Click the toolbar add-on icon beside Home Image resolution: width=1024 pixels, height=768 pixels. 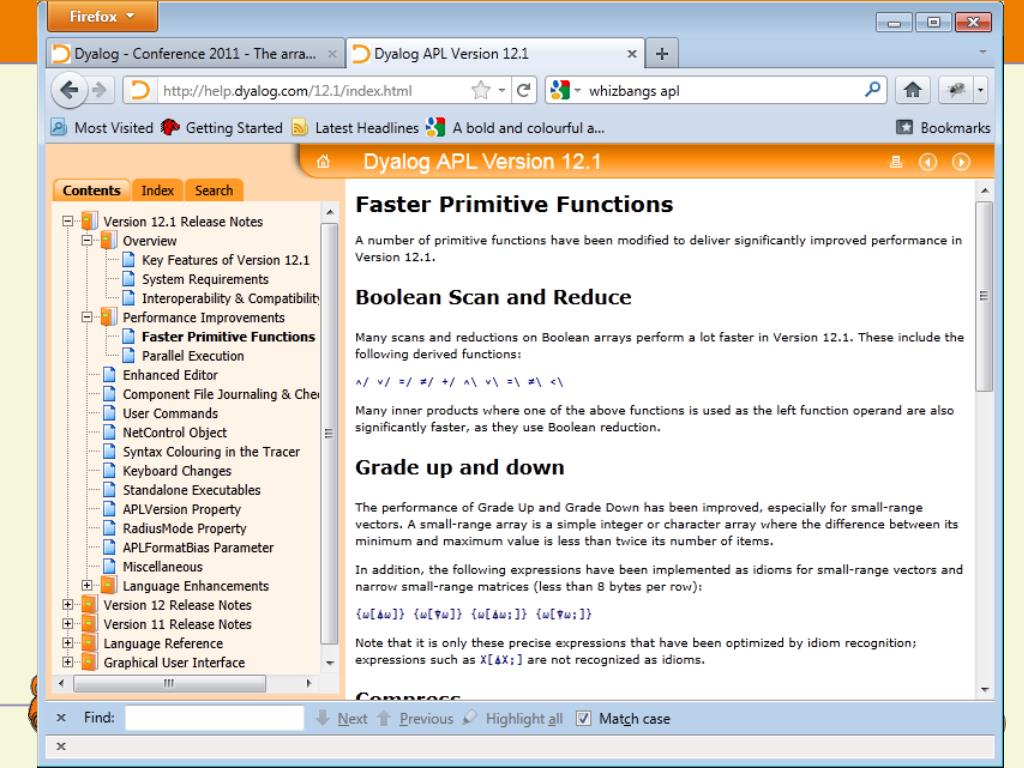pyautogui.click(x=956, y=90)
